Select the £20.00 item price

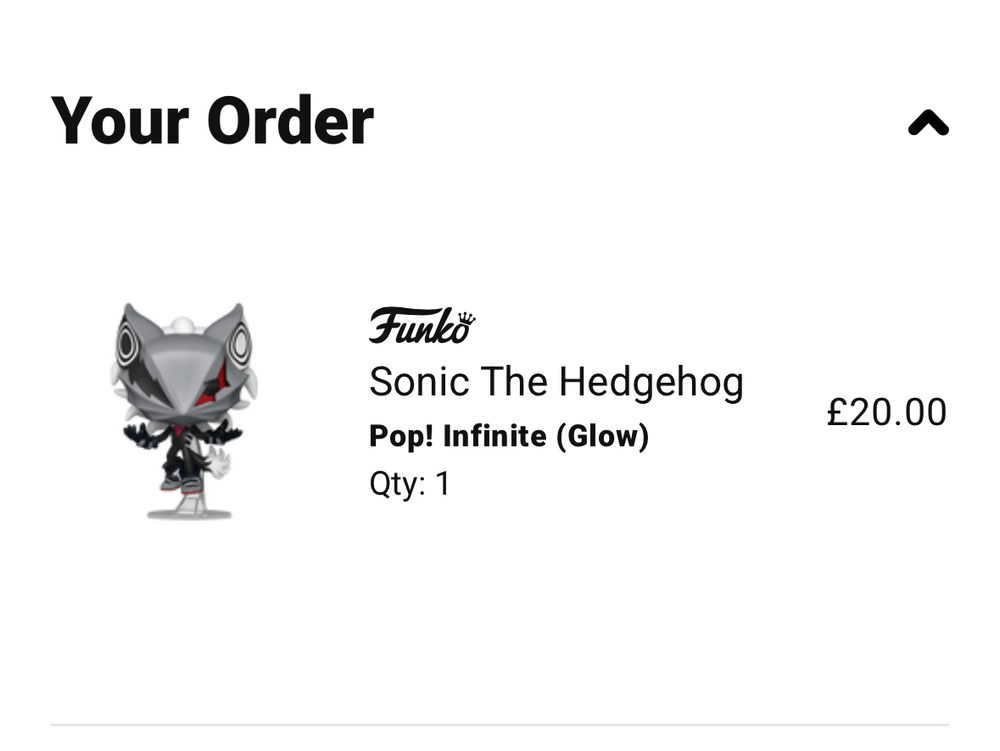[886, 412]
